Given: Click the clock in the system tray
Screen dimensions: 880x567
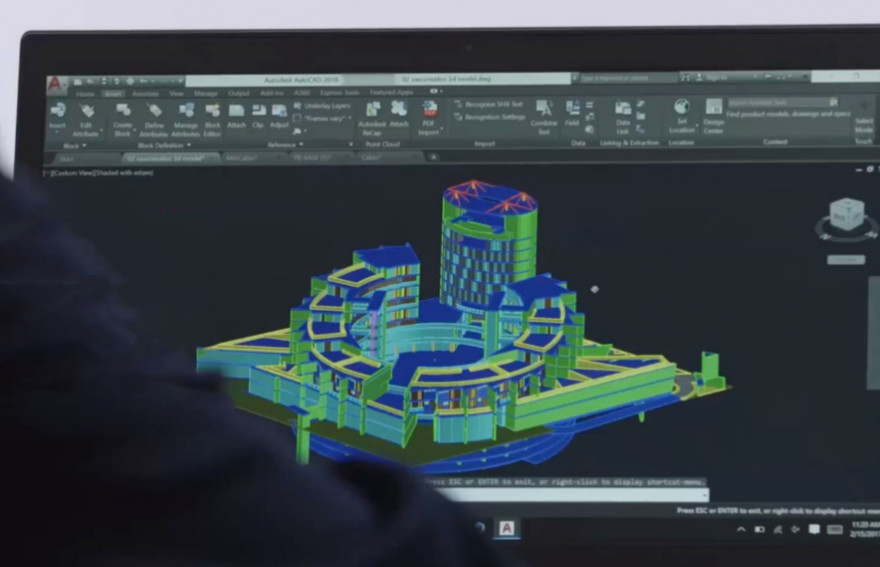Looking at the screenshot, I should pyautogui.click(x=865, y=529).
